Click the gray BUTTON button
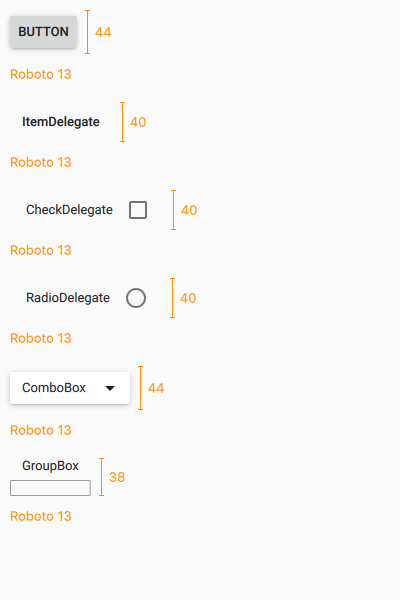Image resolution: width=400 pixels, height=600 pixels. pos(43,32)
